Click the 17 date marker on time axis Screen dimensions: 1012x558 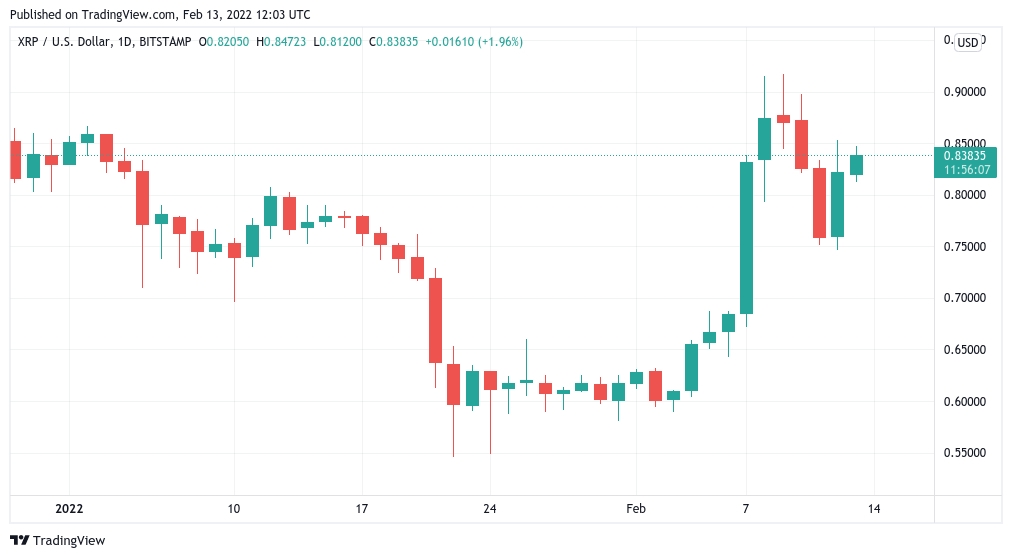pyautogui.click(x=361, y=509)
